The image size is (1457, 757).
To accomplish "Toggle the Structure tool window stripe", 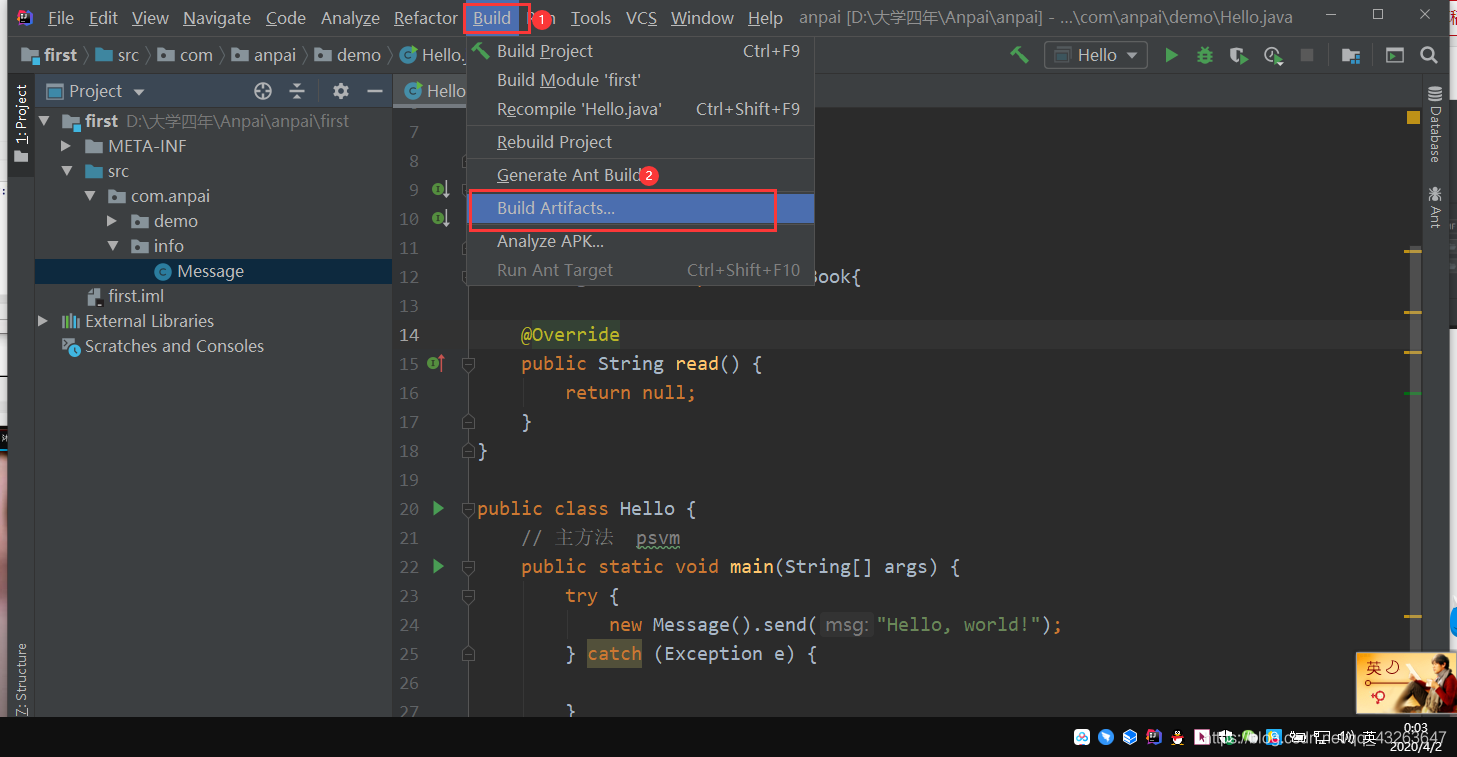I will [x=21, y=679].
